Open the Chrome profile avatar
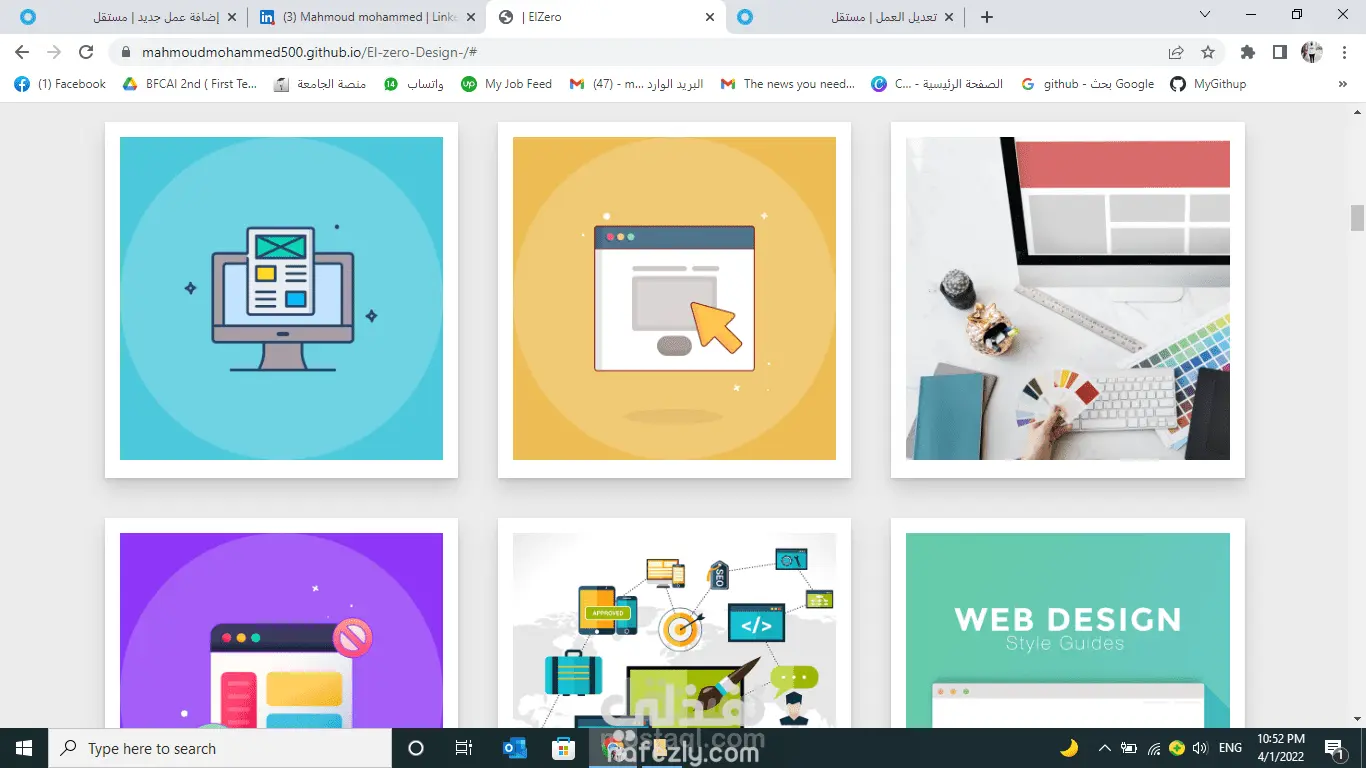This screenshot has width=1366, height=768. (x=1312, y=52)
